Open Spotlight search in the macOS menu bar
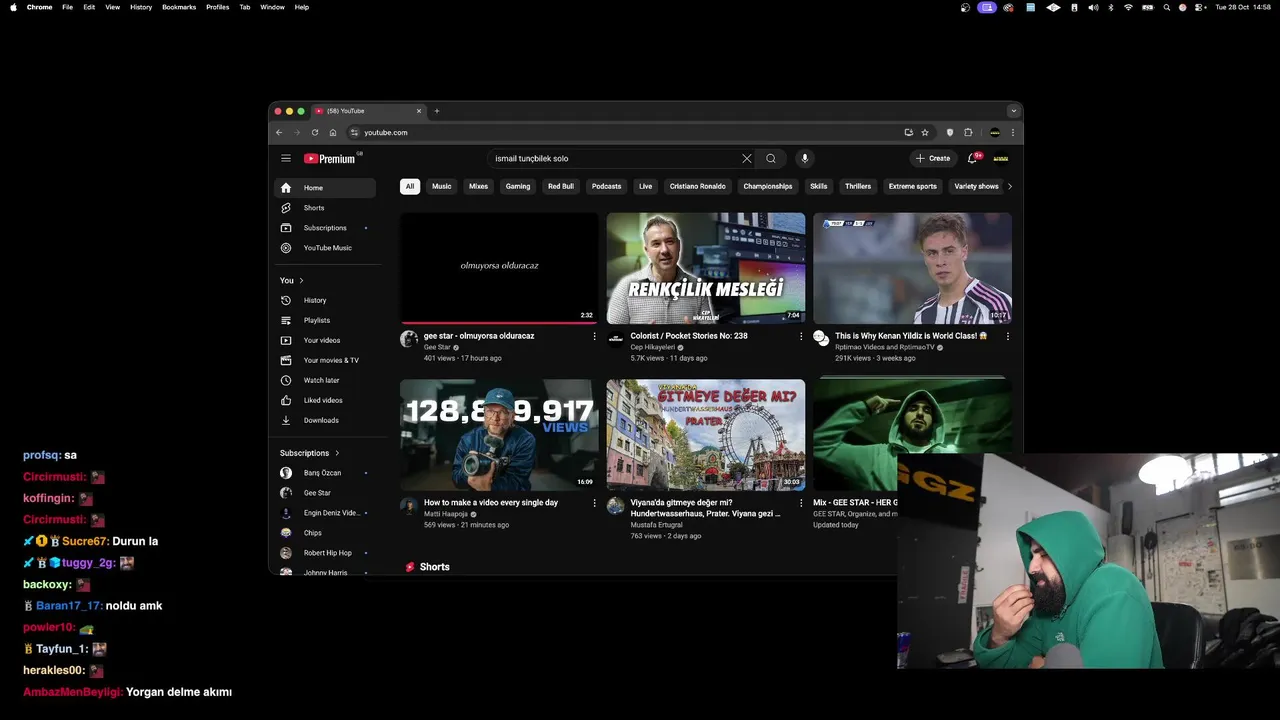The image size is (1280, 720). tap(1166, 7)
